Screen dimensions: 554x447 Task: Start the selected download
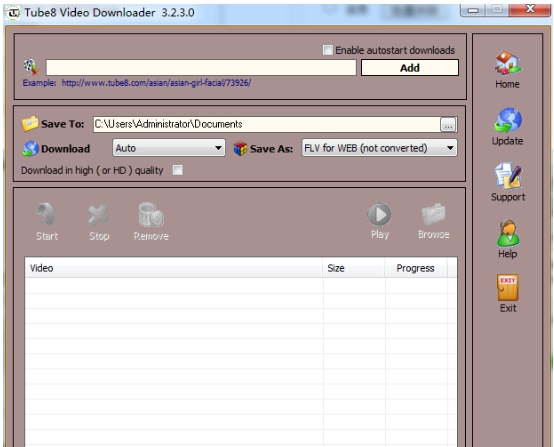[47, 222]
